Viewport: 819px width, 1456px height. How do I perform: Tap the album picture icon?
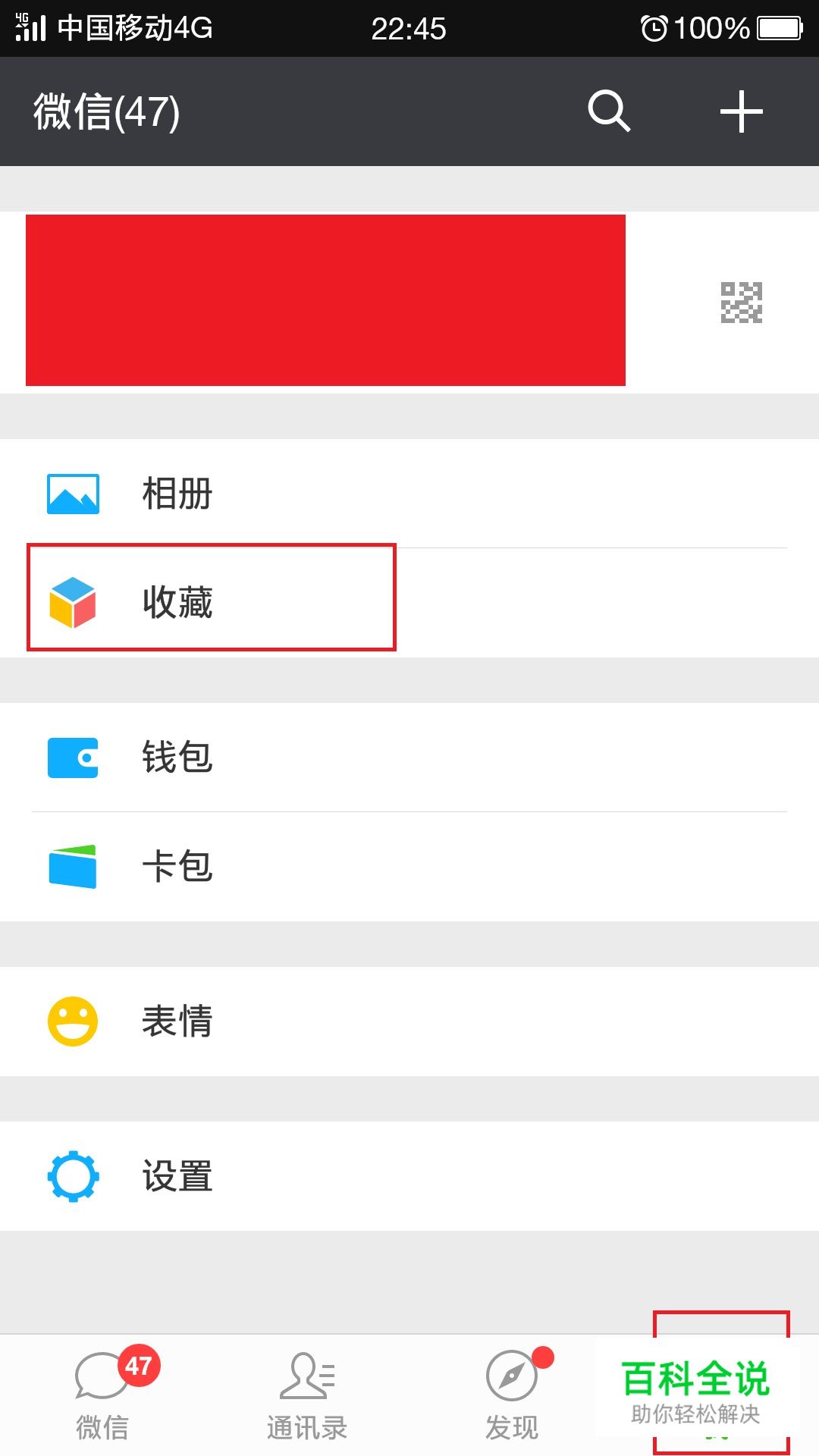[x=73, y=494]
